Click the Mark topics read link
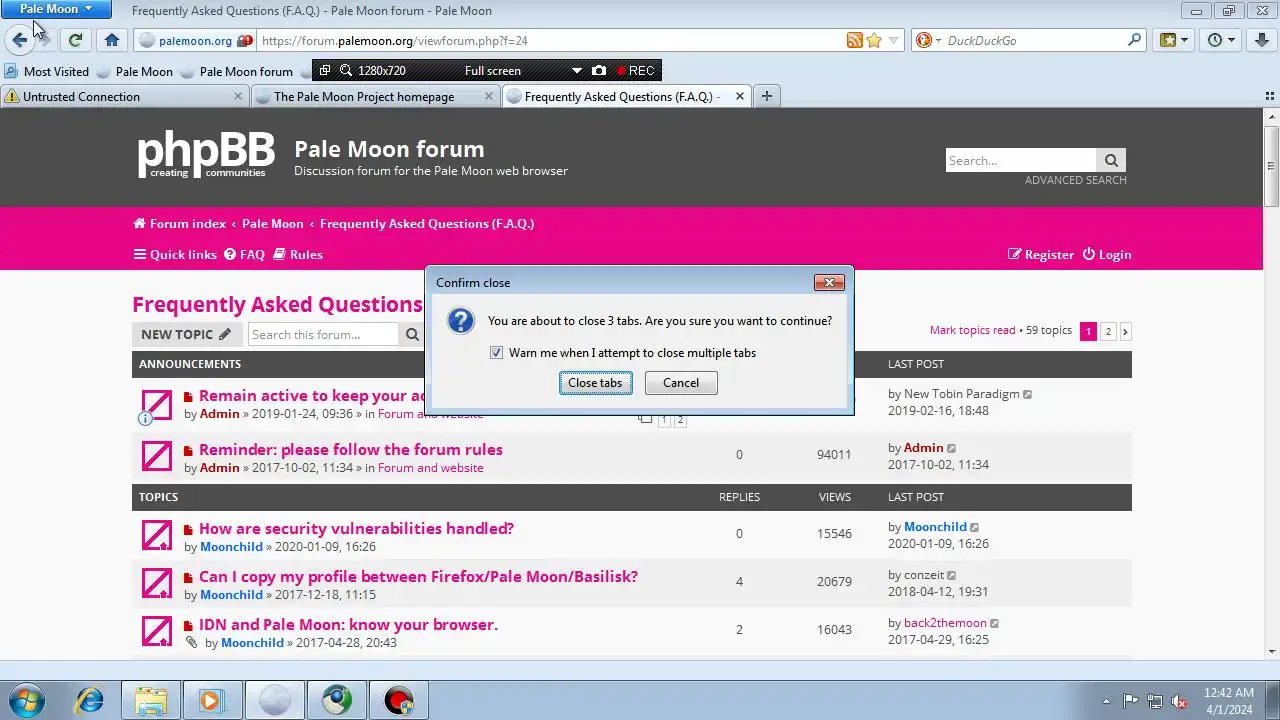 [972, 330]
